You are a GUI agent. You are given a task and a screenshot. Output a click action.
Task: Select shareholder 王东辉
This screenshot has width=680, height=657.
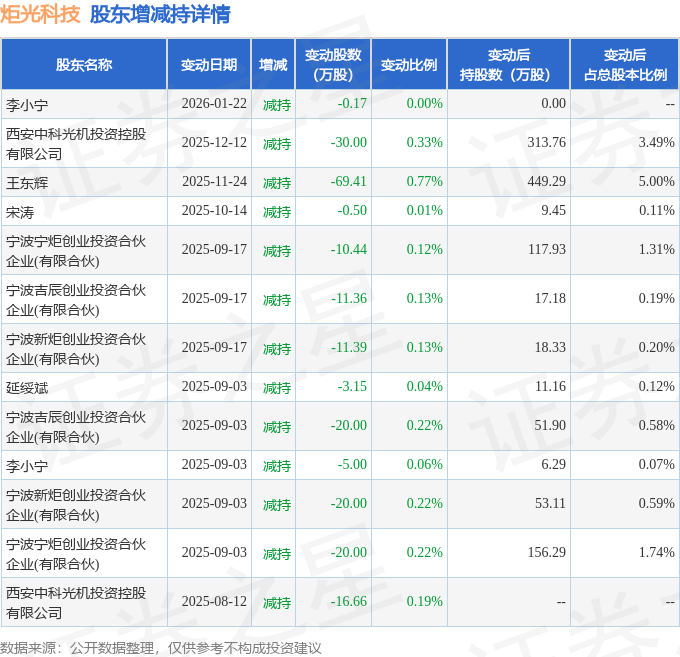[x=27, y=183]
